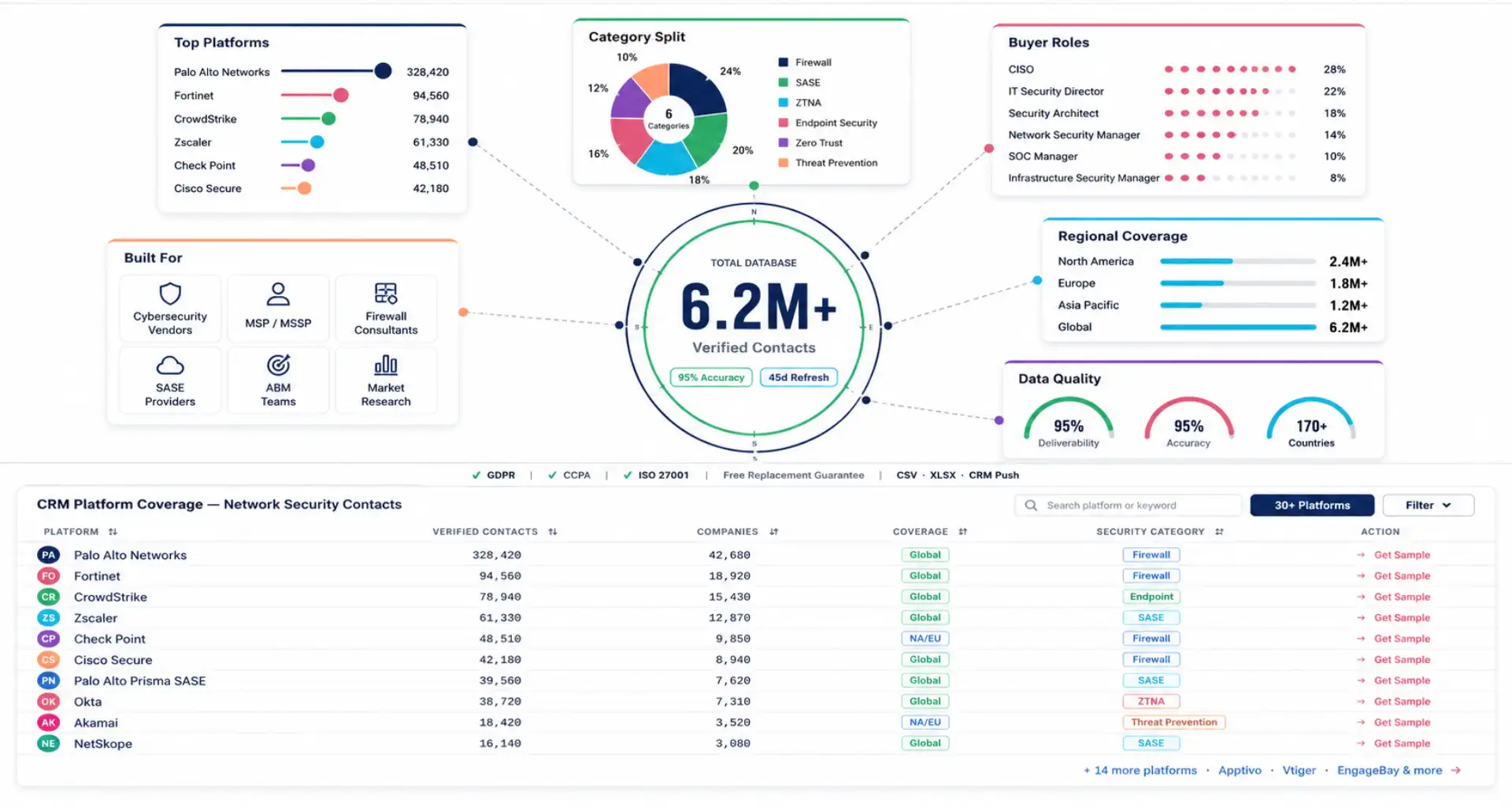Sort by Security Category column arrows
This screenshot has height=811, width=1512.
(1219, 532)
